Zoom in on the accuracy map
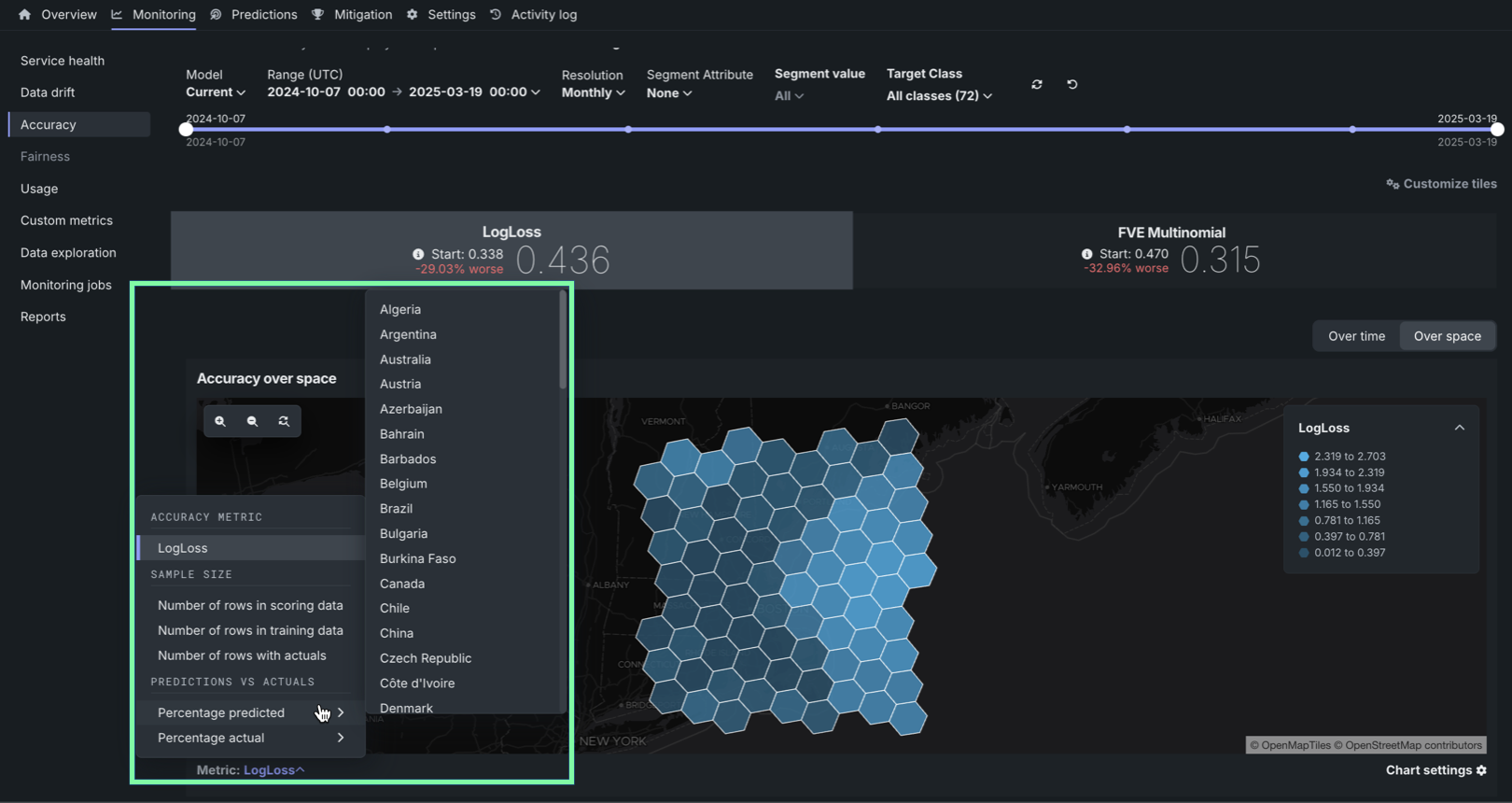Image resolution: width=1512 pixels, height=803 pixels. click(220, 421)
